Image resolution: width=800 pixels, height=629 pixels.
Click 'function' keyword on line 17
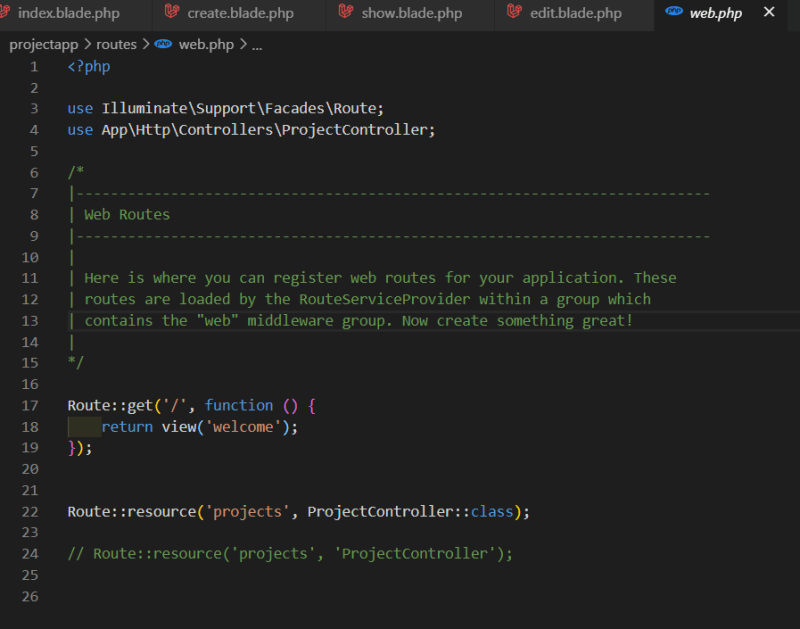click(x=239, y=406)
